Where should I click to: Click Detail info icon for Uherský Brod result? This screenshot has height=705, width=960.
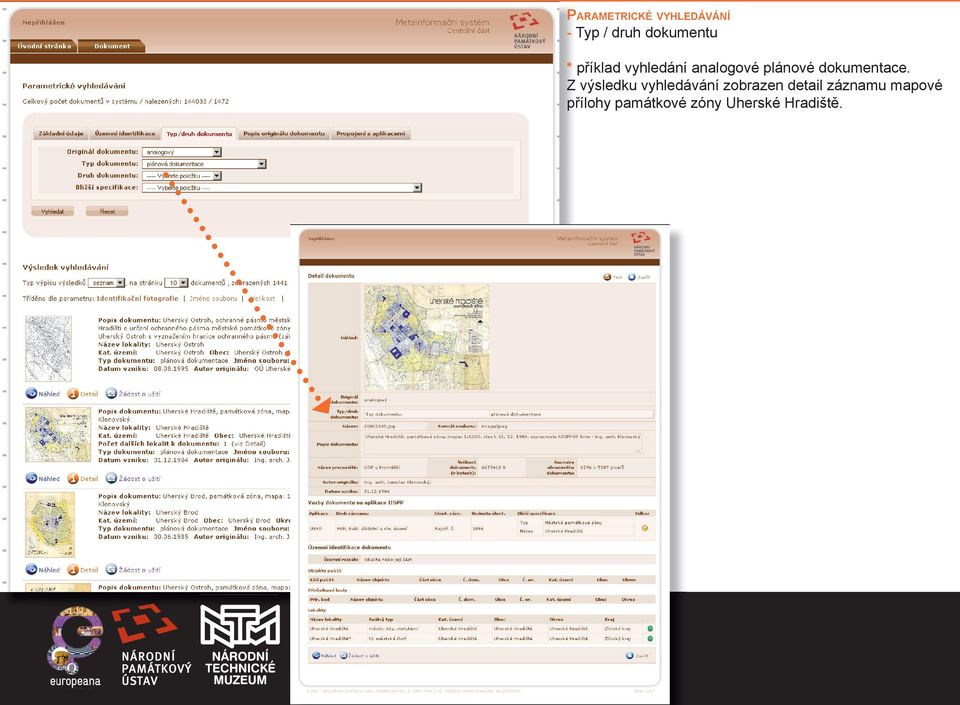point(73,569)
